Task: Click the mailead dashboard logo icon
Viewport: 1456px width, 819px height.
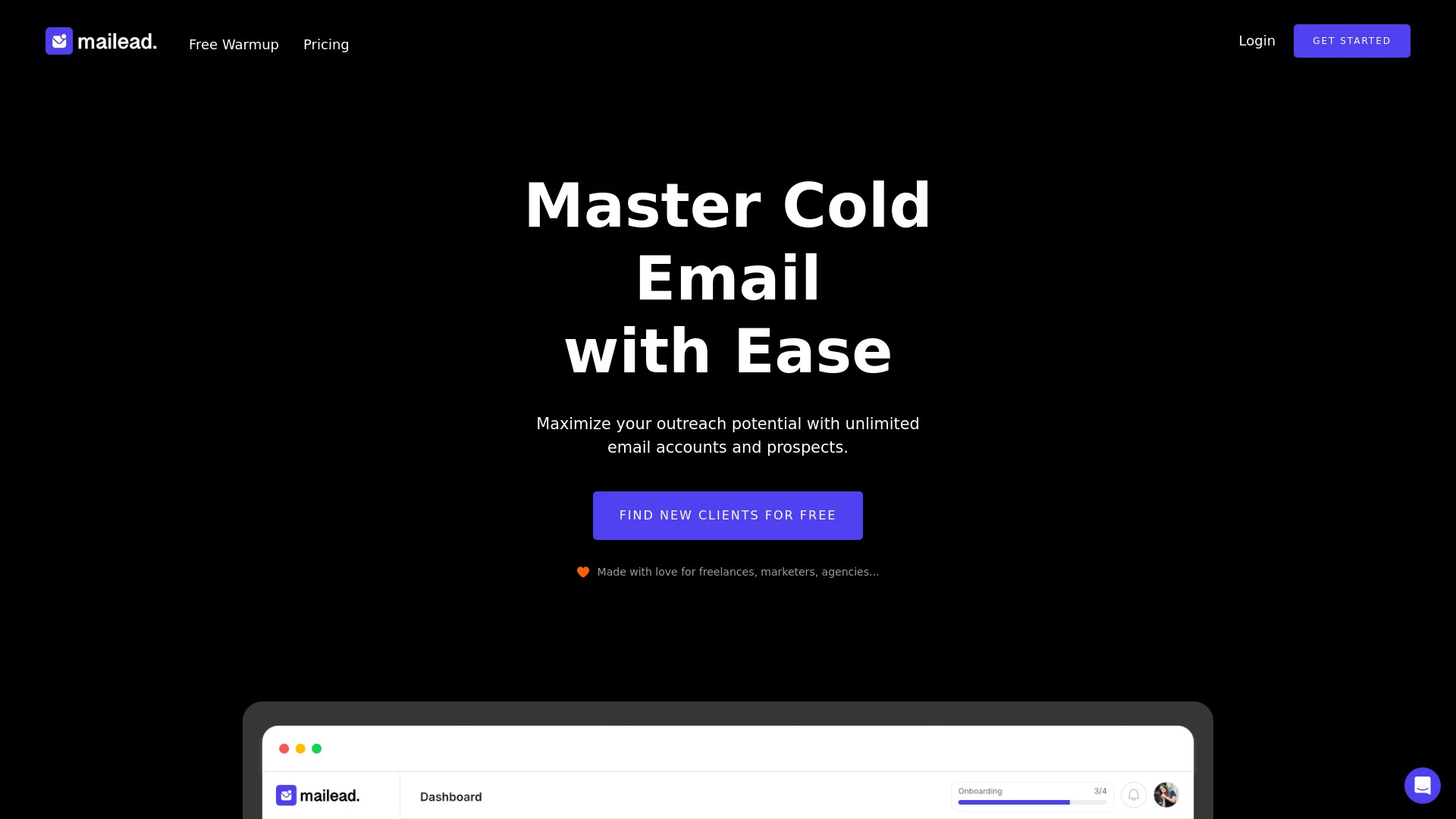Action: click(285, 795)
